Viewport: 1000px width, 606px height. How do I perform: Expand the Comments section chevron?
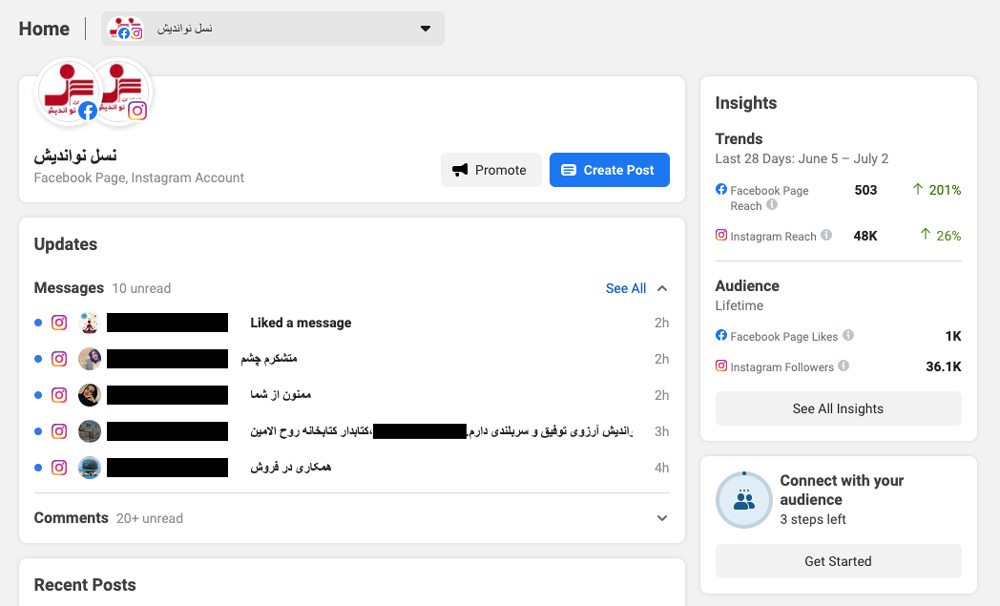pyautogui.click(x=662, y=518)
